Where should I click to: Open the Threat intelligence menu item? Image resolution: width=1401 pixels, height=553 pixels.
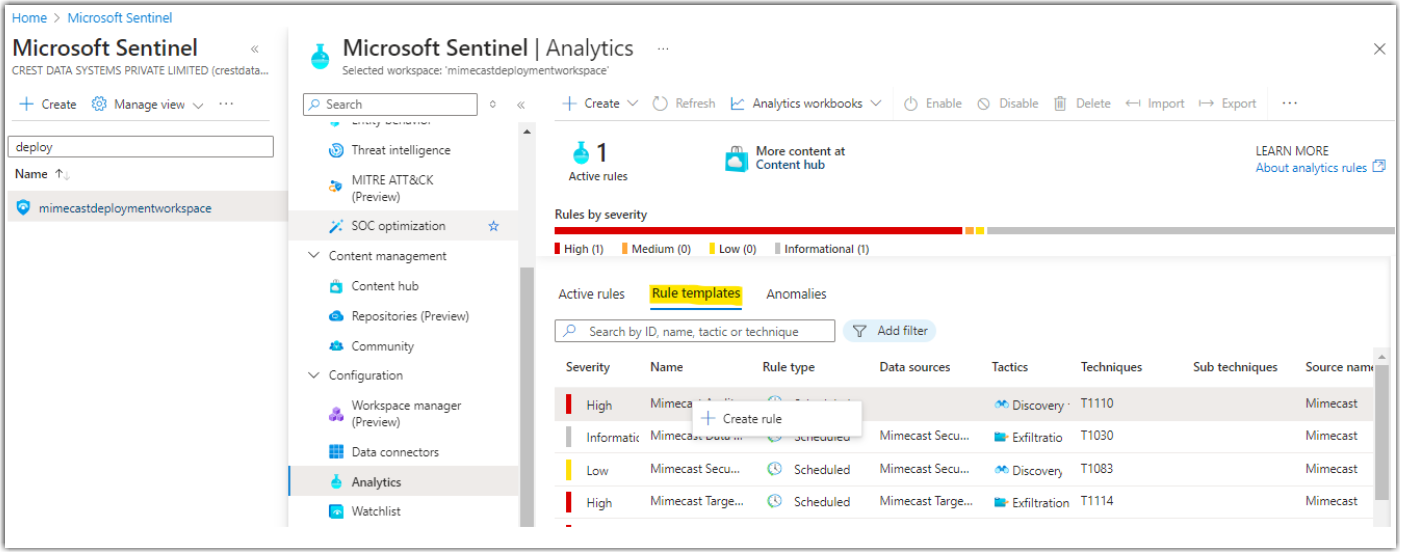400,150
